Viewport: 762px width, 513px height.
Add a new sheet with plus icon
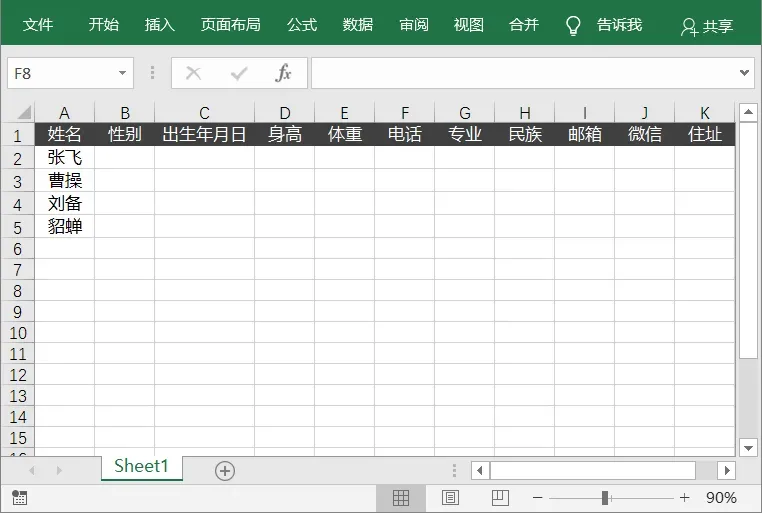point(225,471)
